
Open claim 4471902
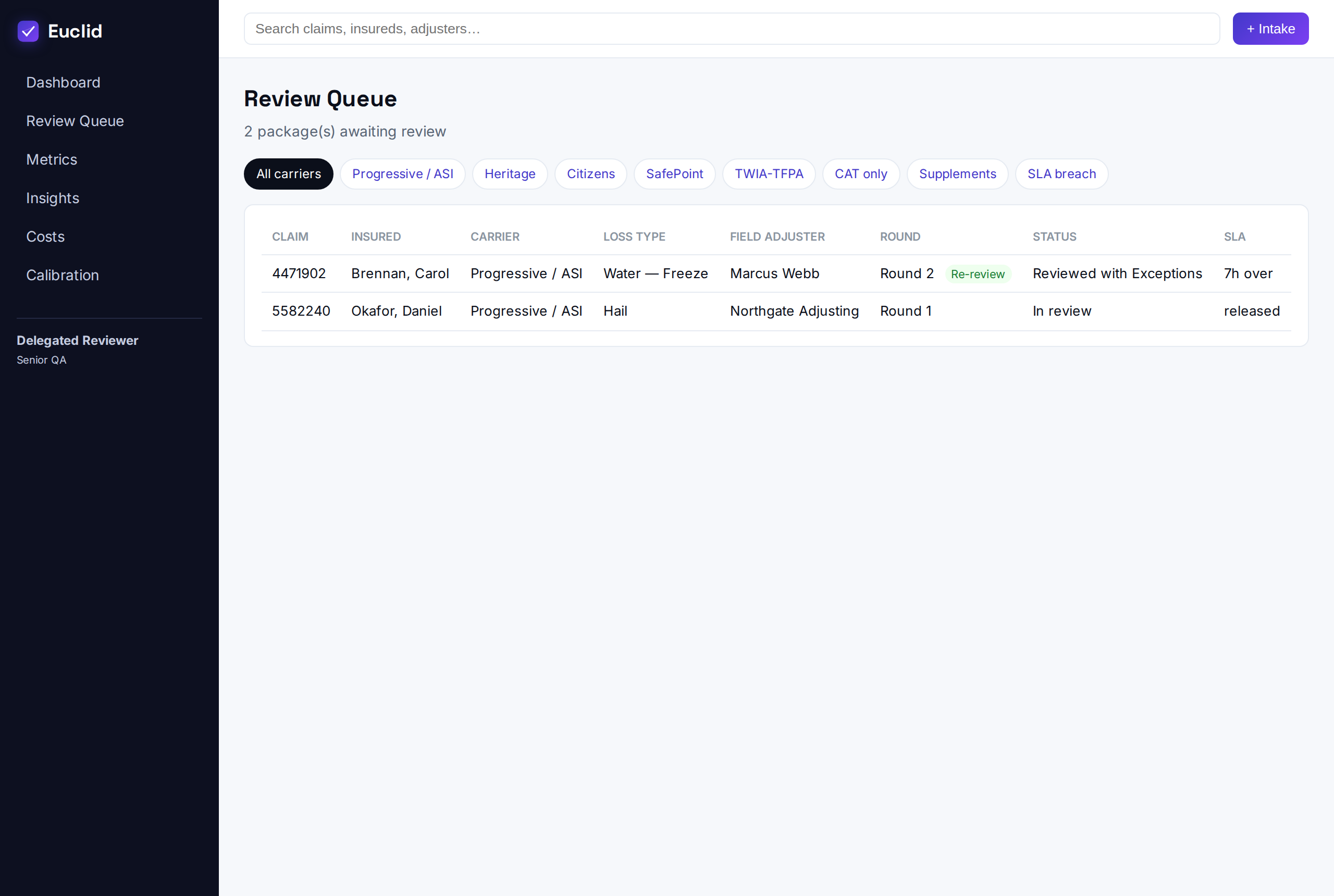(299, 273)
